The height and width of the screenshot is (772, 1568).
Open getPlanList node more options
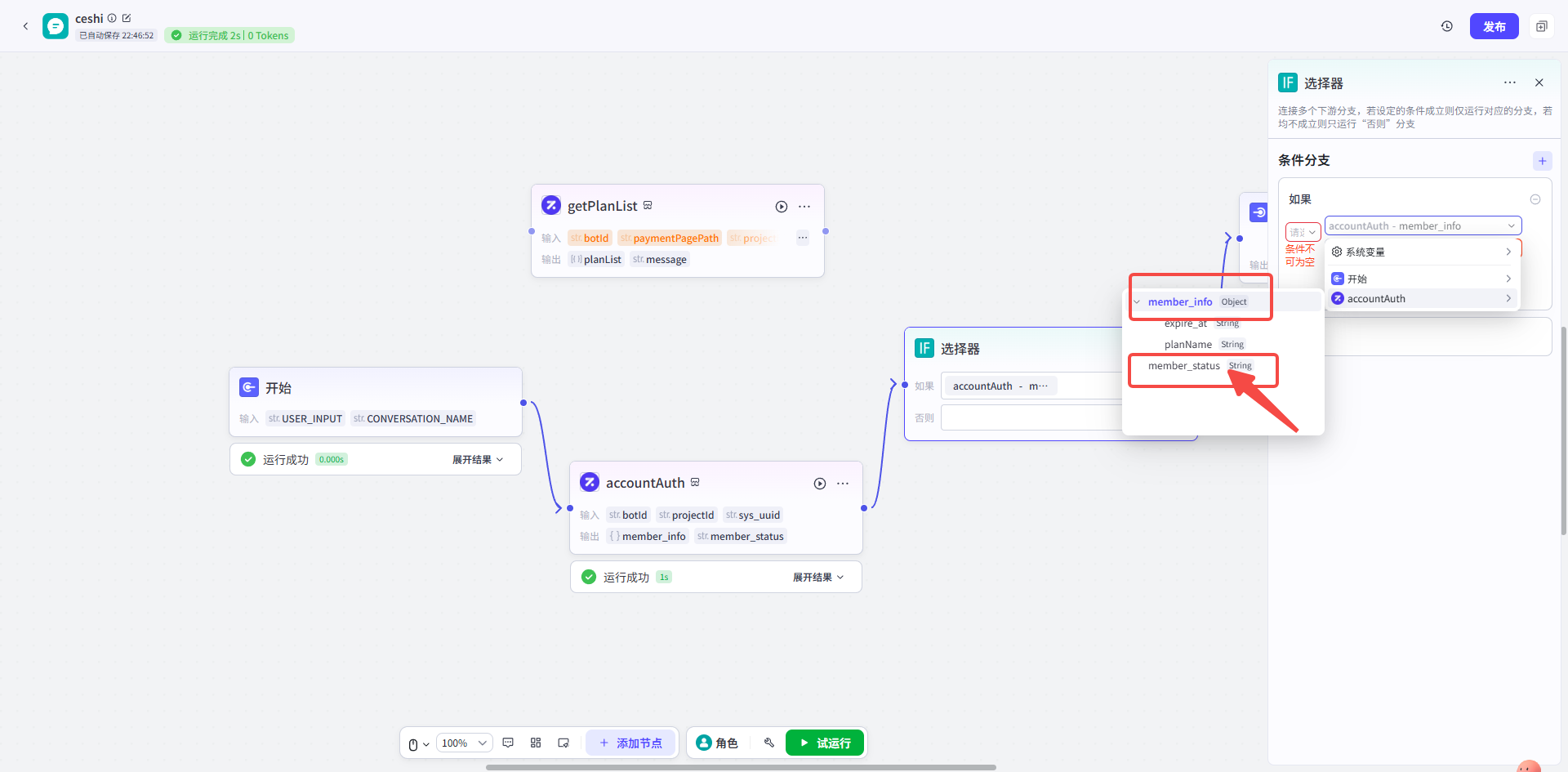click(804, 207)
